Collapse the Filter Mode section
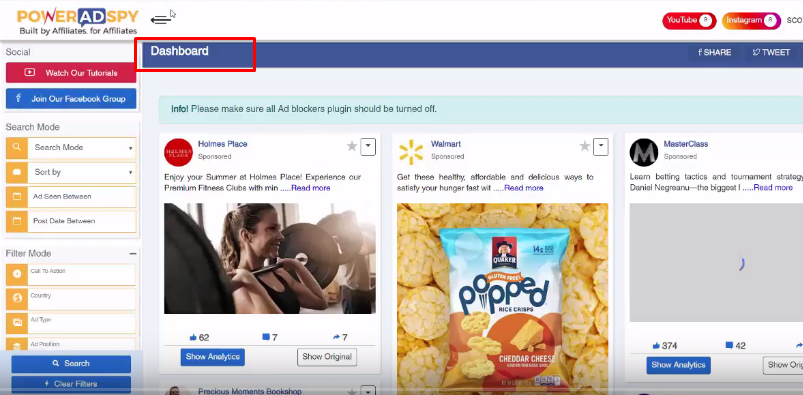 133,254
